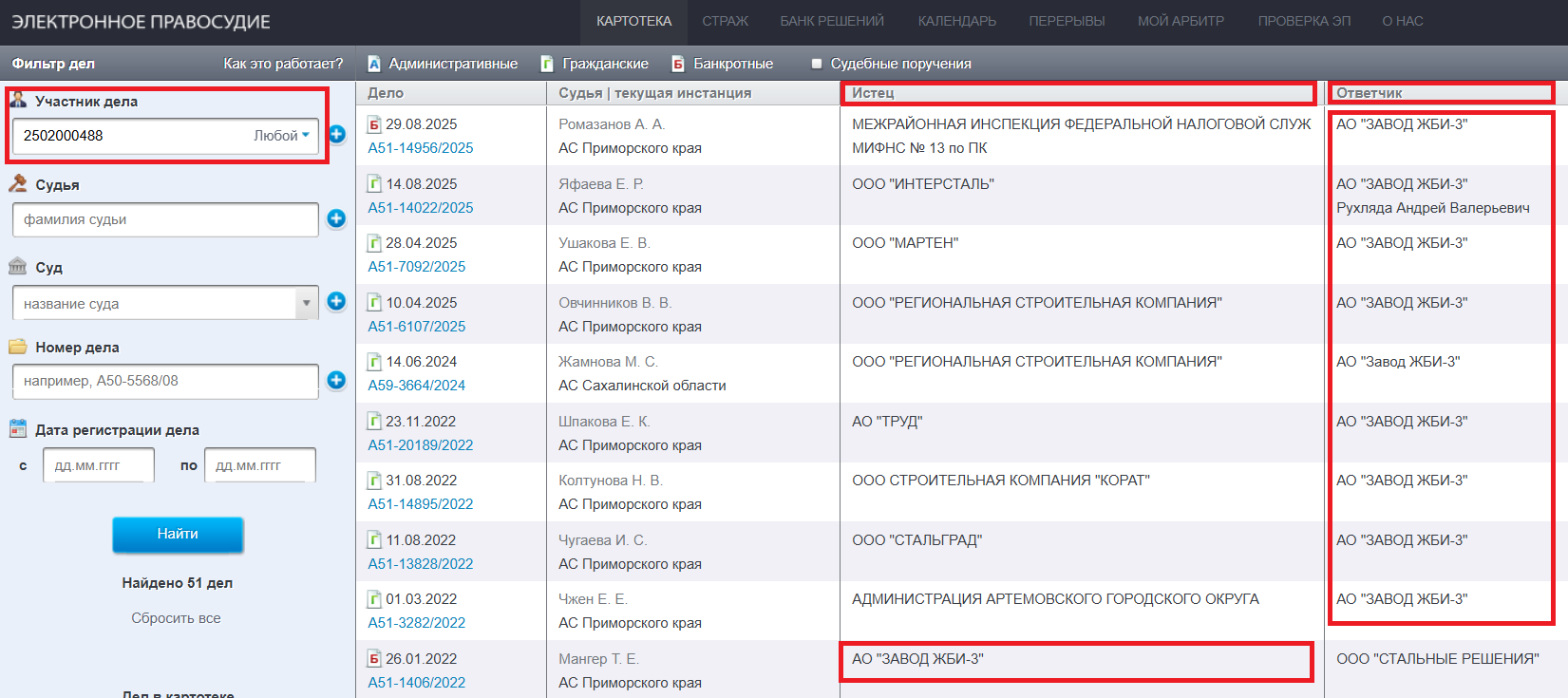Click the plus icon next to participant field

point(337,135)
